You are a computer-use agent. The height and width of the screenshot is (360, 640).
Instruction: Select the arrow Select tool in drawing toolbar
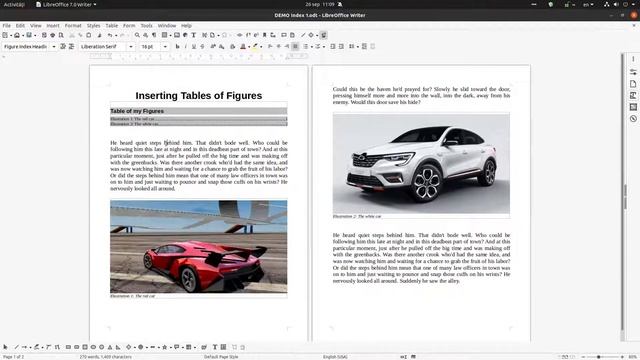point(5,347)
